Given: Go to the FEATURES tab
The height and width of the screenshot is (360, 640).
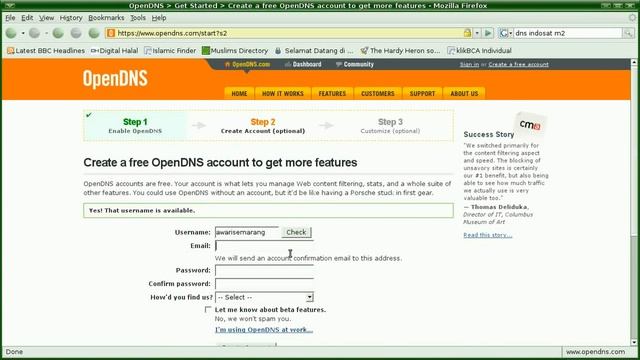Looking at the screenshot, I should pos(332,93).
